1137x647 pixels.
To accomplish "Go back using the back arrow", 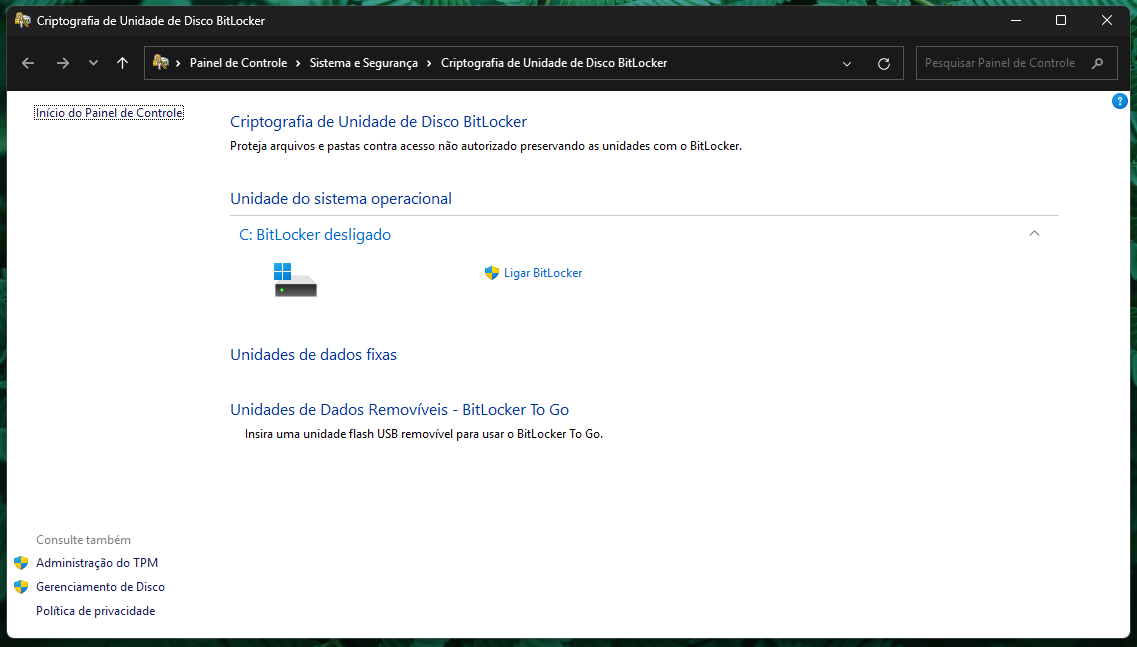I will (x=28, y=63).
